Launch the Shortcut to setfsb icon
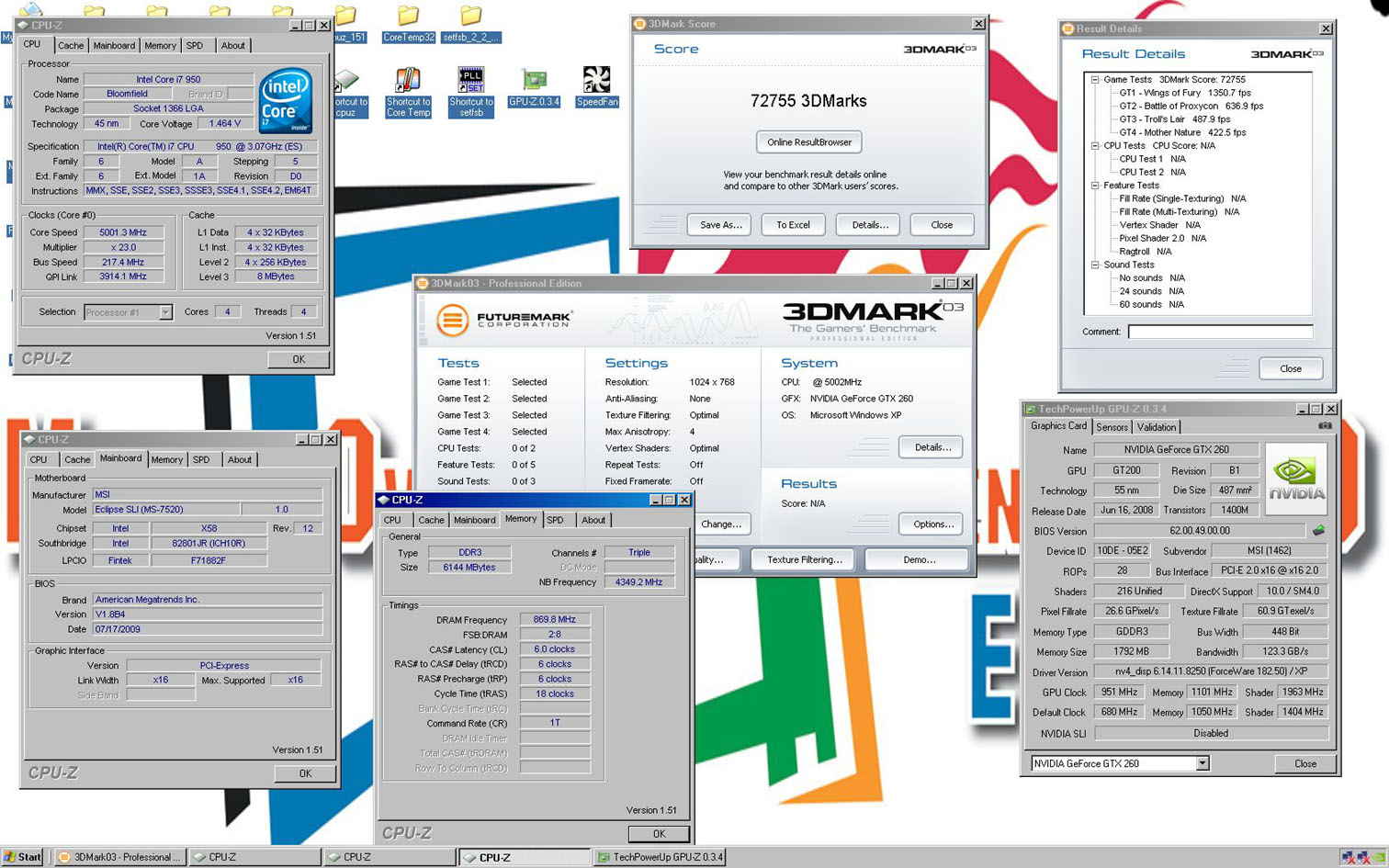This screenshot has height=868, width=1389. coord(471,92)
